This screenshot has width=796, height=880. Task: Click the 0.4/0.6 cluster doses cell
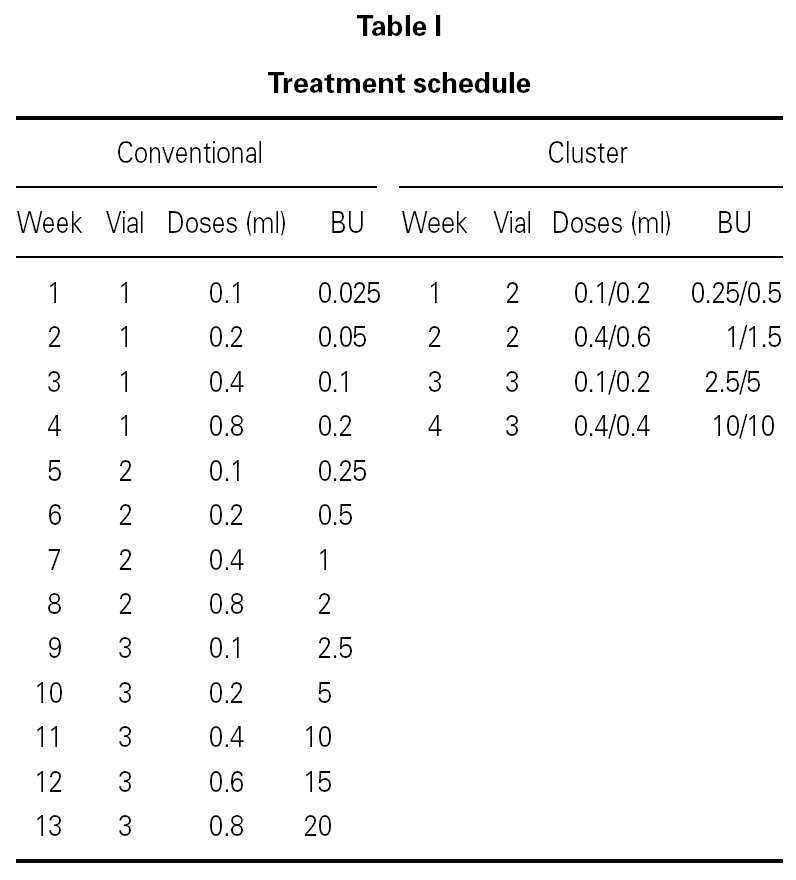pyautogui.click(x=612, y=338)
